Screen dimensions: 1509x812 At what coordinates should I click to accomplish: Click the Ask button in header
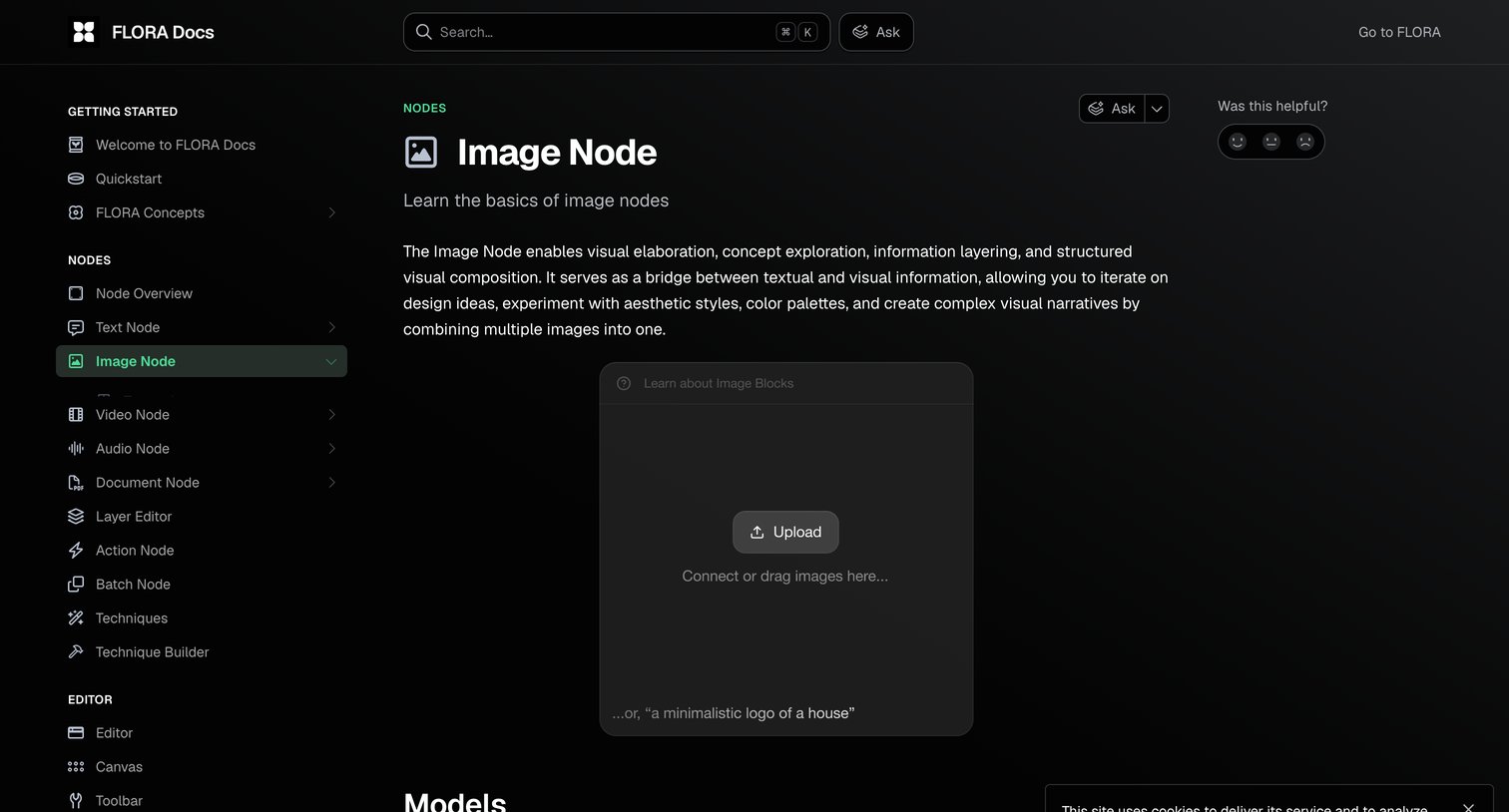(x=876, y=32)
